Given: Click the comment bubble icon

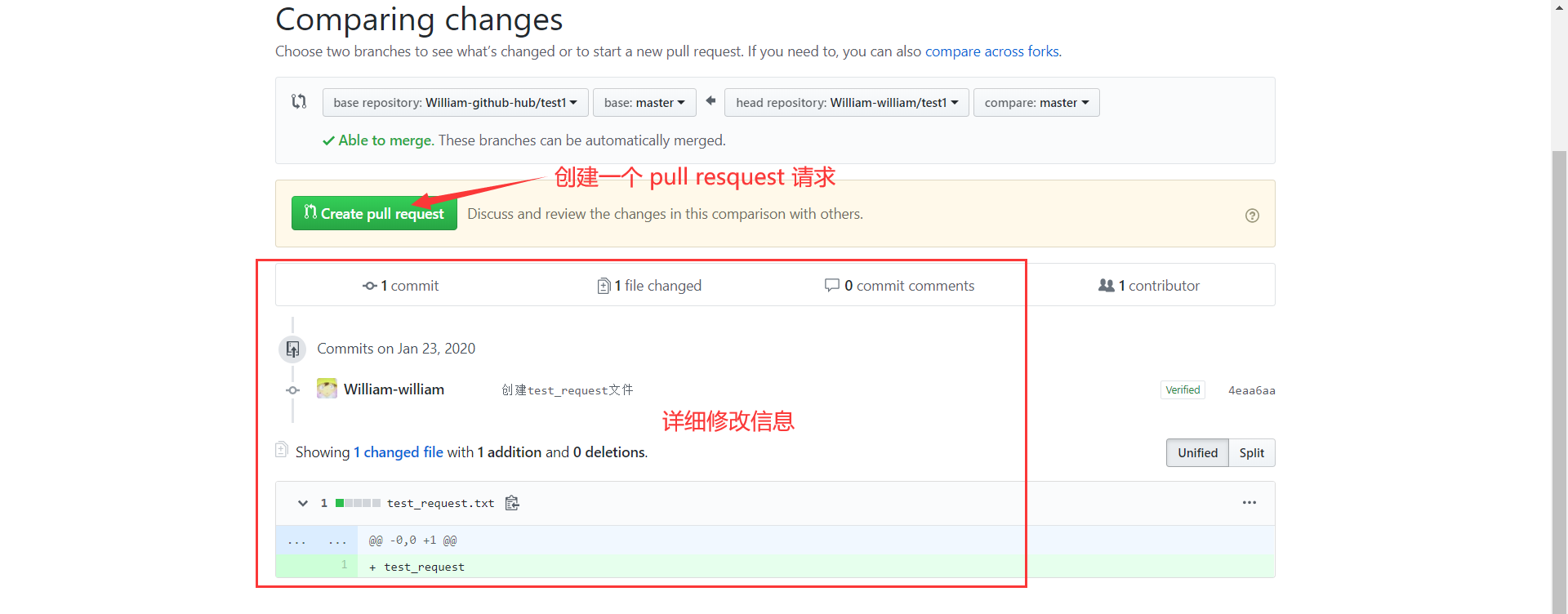Looking at the screenshot, I should 832,285.
